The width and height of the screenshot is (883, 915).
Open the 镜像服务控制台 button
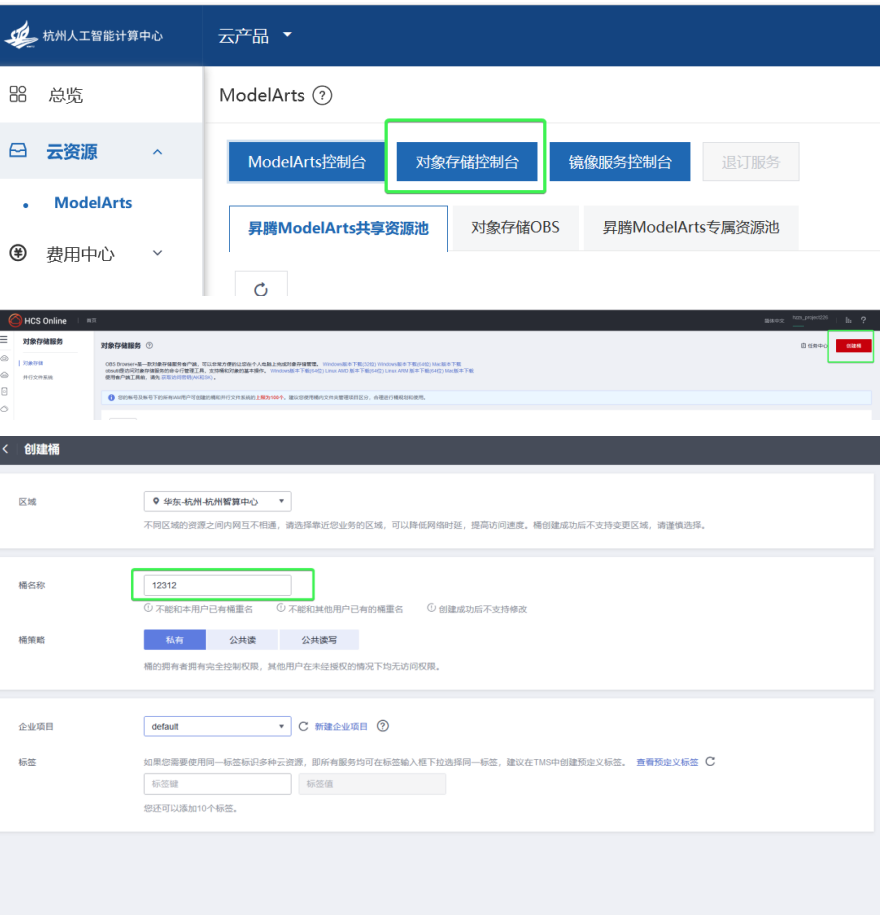point(620,162)
